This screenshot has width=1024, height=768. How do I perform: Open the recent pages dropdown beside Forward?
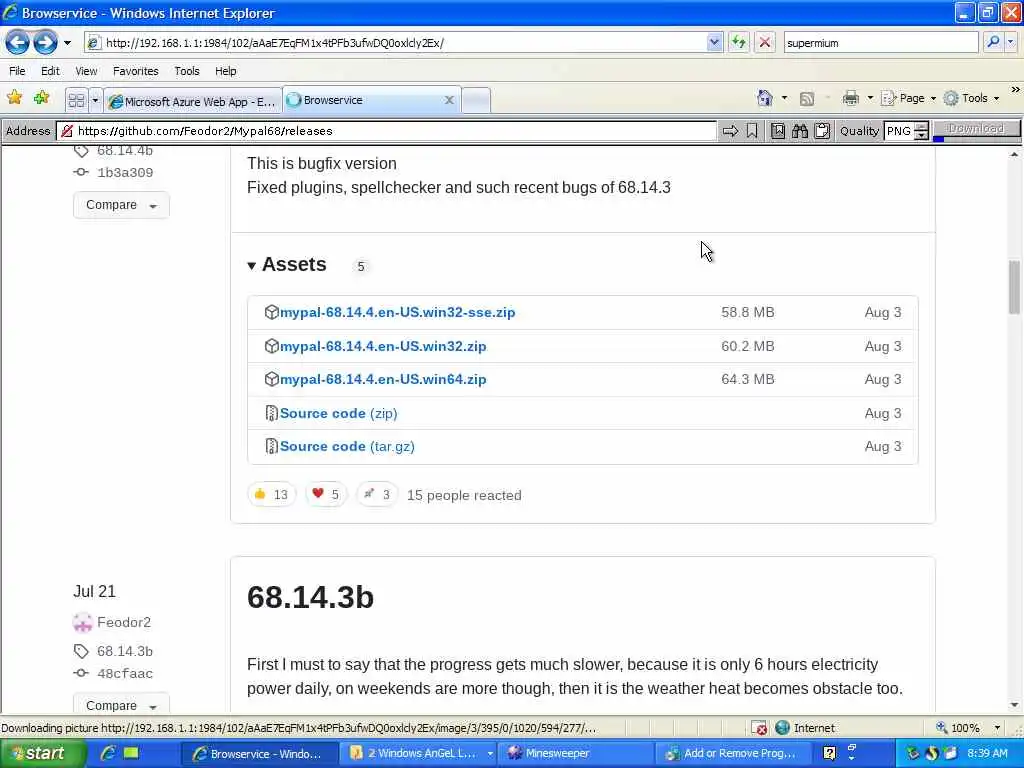[x=67, y=44]
